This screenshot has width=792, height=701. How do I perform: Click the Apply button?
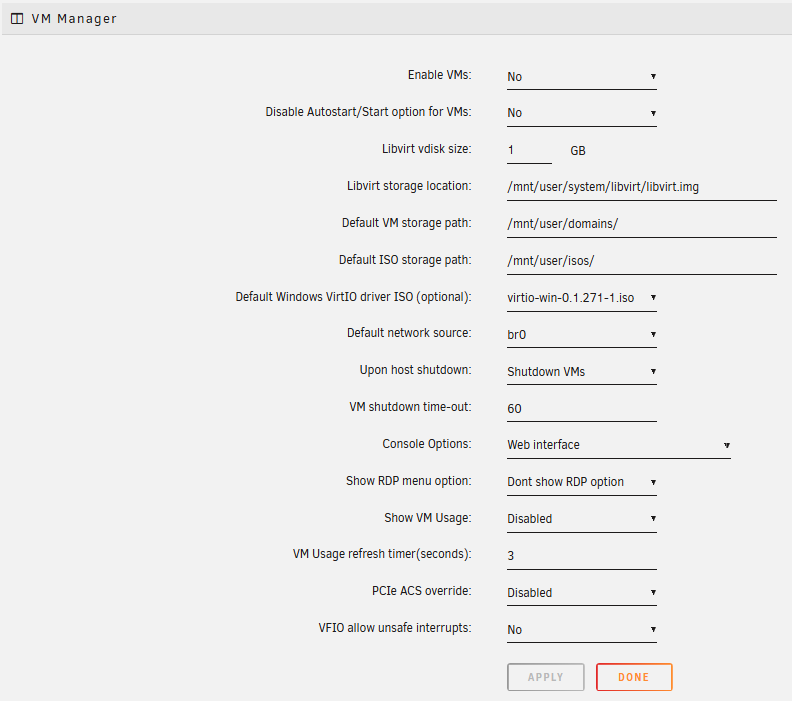click(545, 677)
